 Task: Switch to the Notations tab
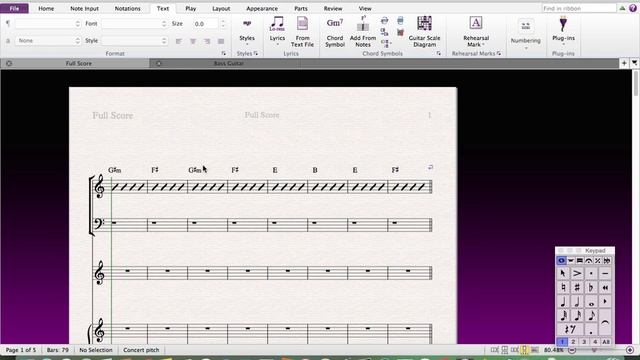pos(127,8)
